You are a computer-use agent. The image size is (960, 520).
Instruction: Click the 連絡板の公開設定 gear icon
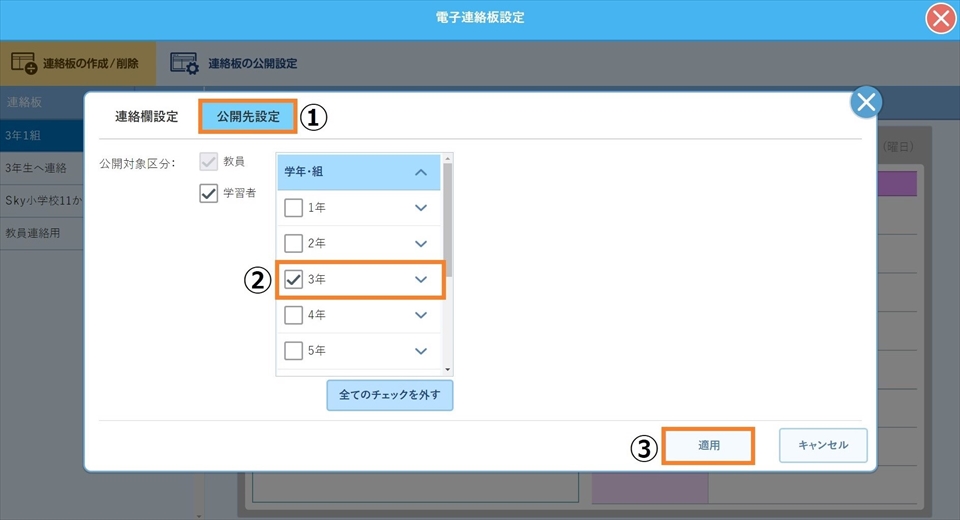click(x=184, y=63)
